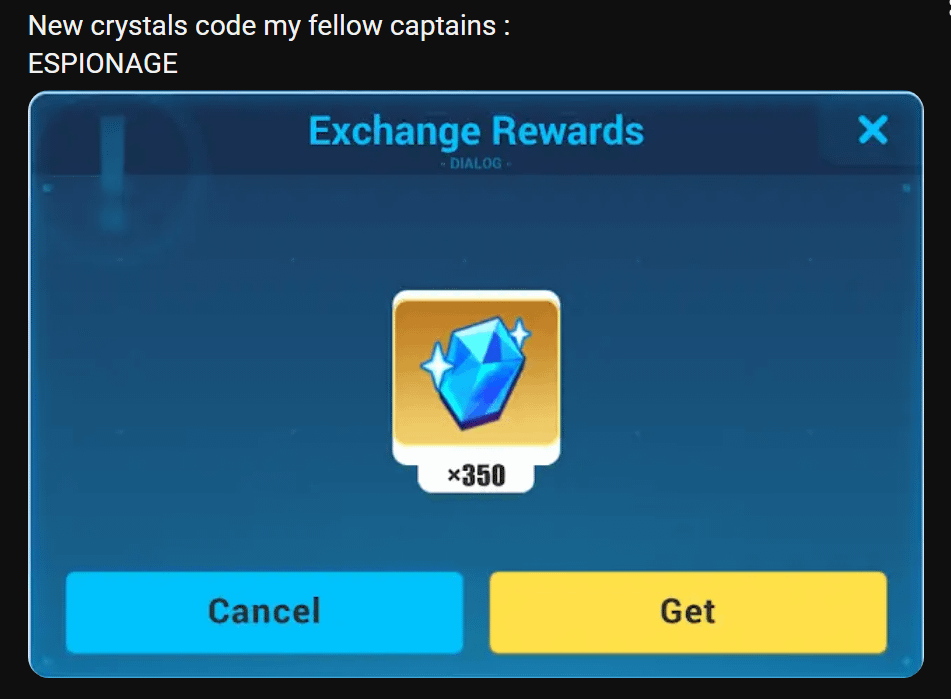Image resolution: width=951 pixels, height=699 pixels.
Task: Click the ESPIONAGE code text
Action: click(x=103, y=64)
